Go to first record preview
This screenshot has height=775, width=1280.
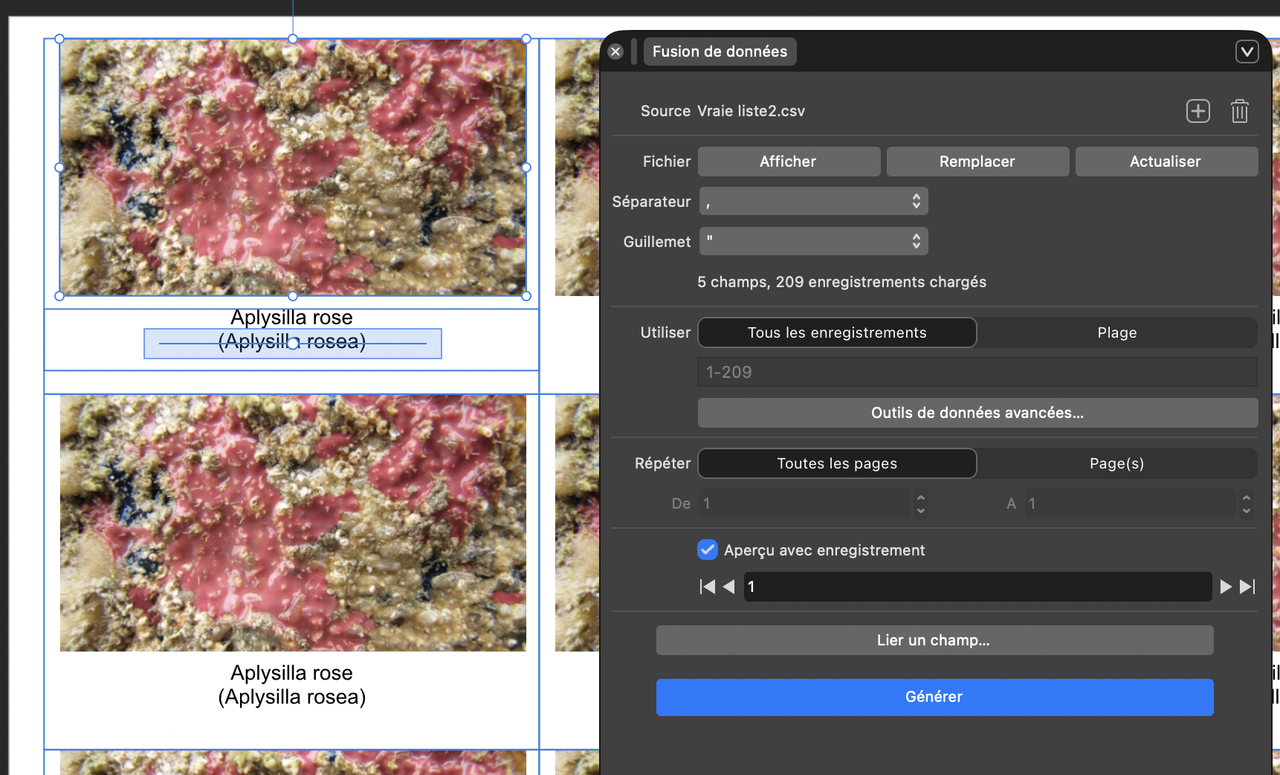pos(708,587)
